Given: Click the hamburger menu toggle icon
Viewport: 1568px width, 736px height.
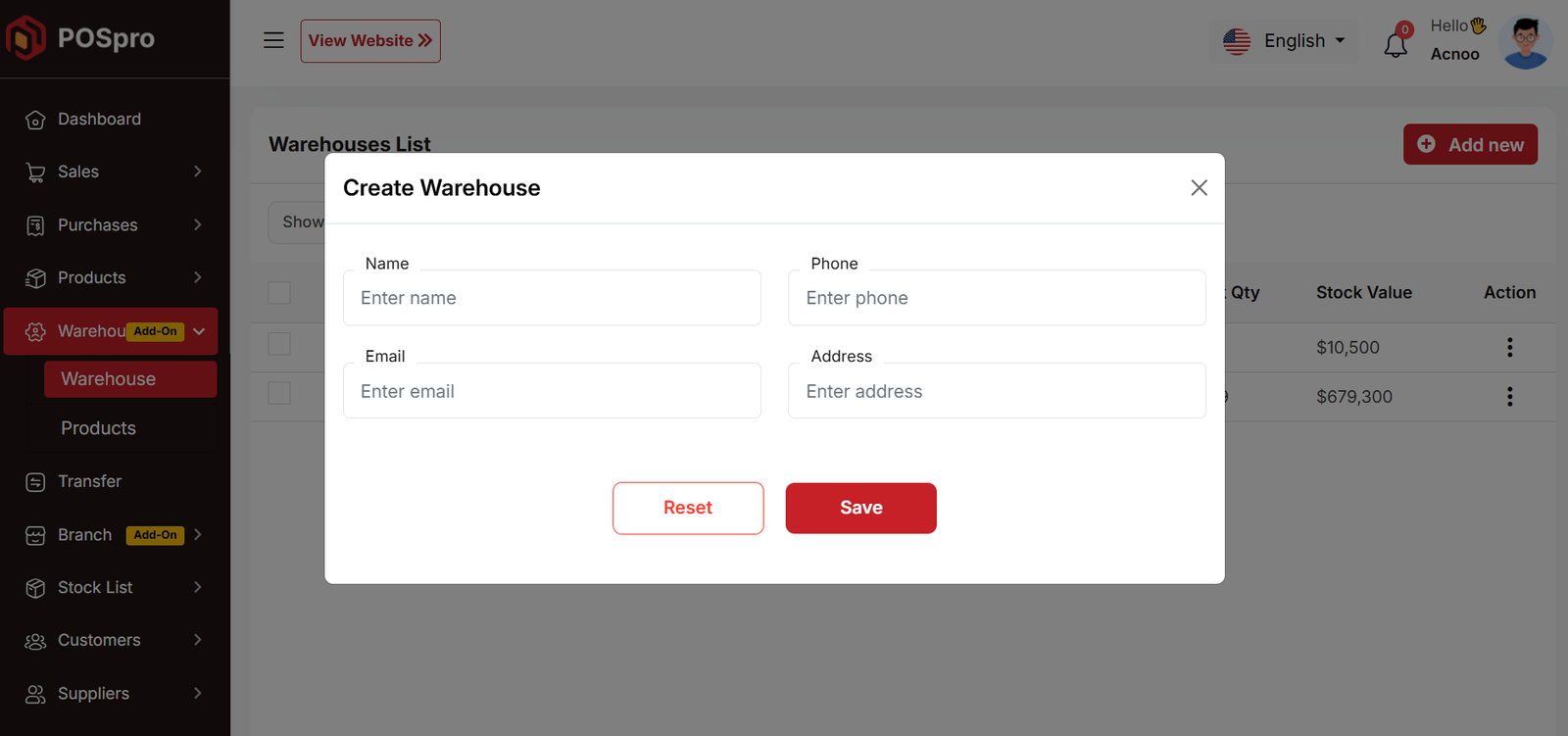Looking at the screenshot, I should pos(273,40).
